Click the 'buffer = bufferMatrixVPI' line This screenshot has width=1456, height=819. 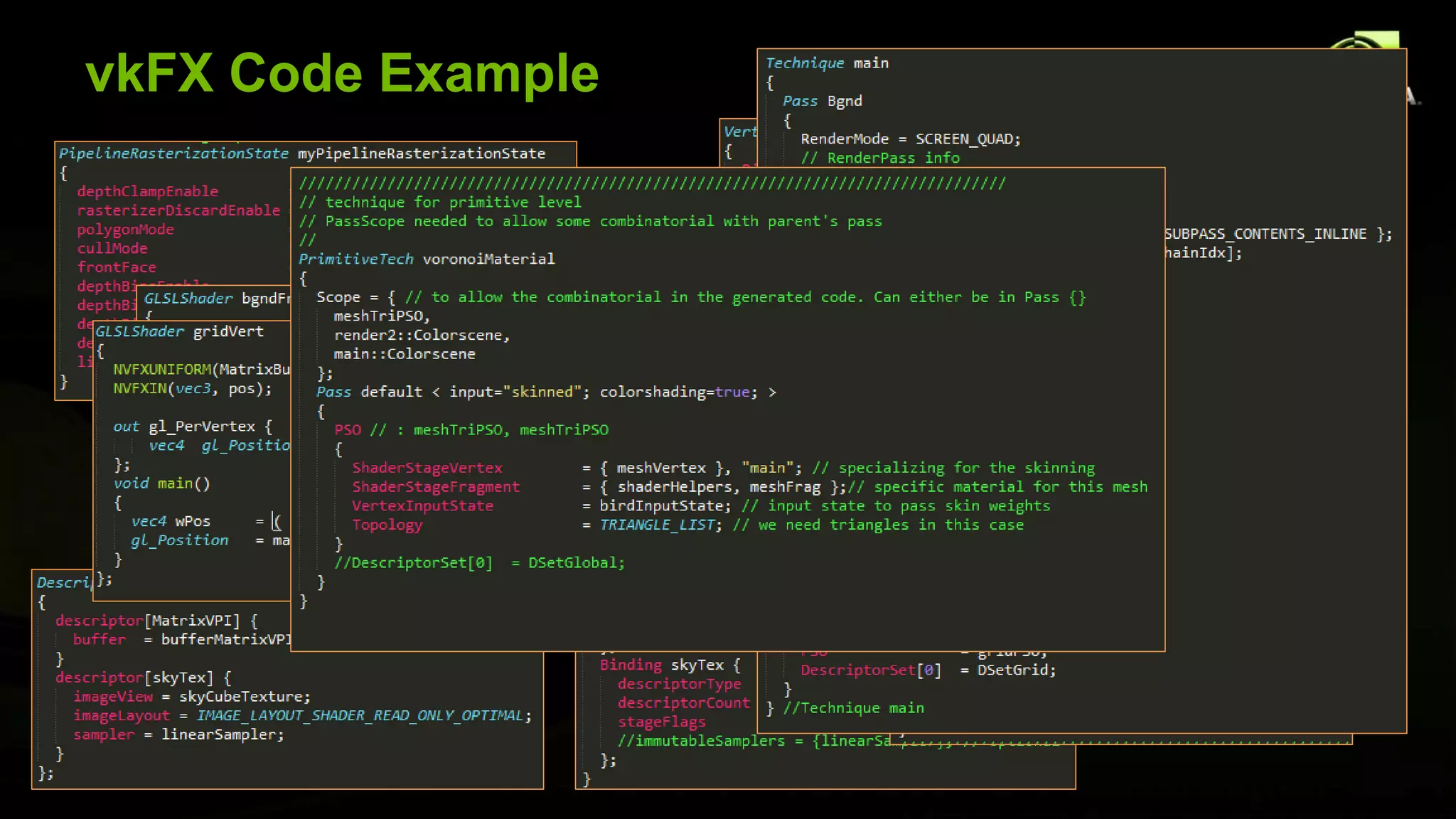point(182,640)
